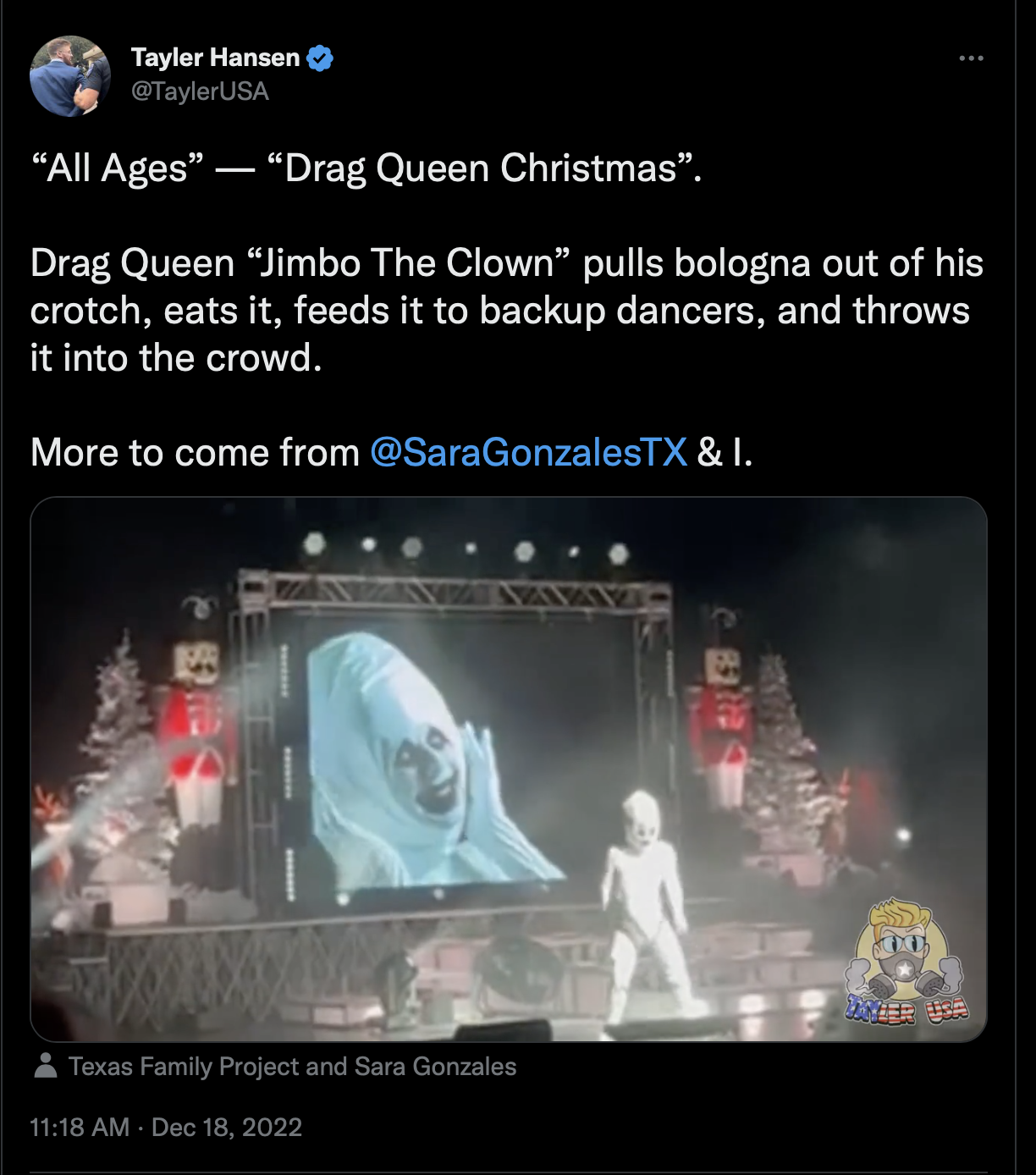Click the Tayler USA watermark logo
Image resolution: width=1036 pixels, height=1175 pixels.
(x=906, y=962)
